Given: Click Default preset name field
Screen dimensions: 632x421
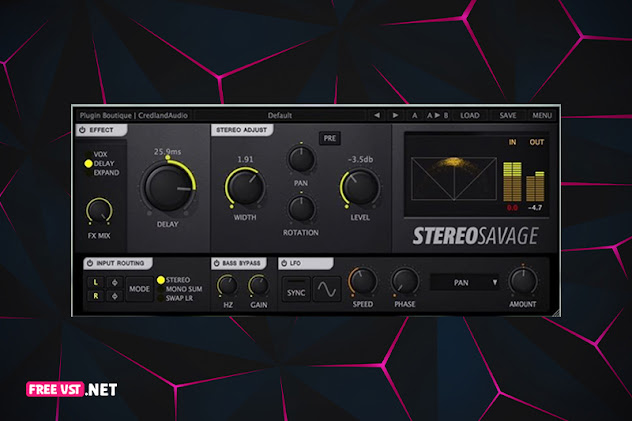Looking at the screenshot, I should tap(280, 116).
